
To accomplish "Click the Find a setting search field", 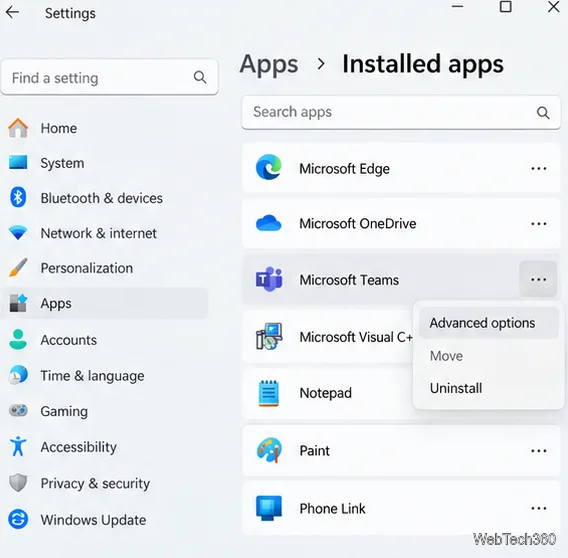I will tap(109, 77).
